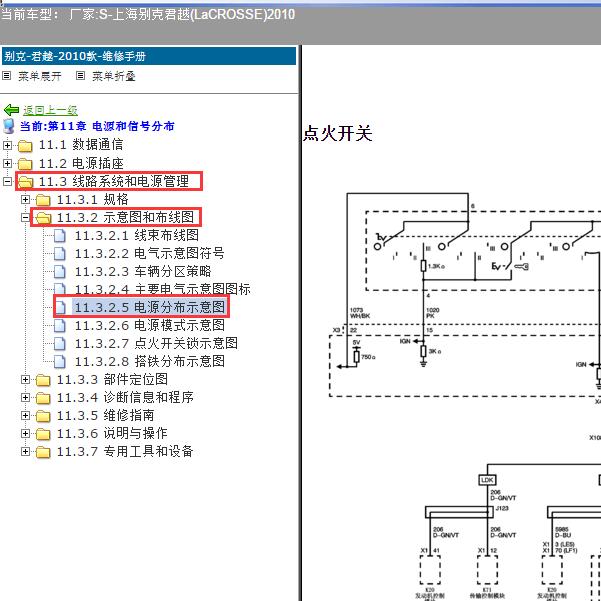
Task: Open 11.3.2.1 线束布线图 page
Action: coord(137,235)
